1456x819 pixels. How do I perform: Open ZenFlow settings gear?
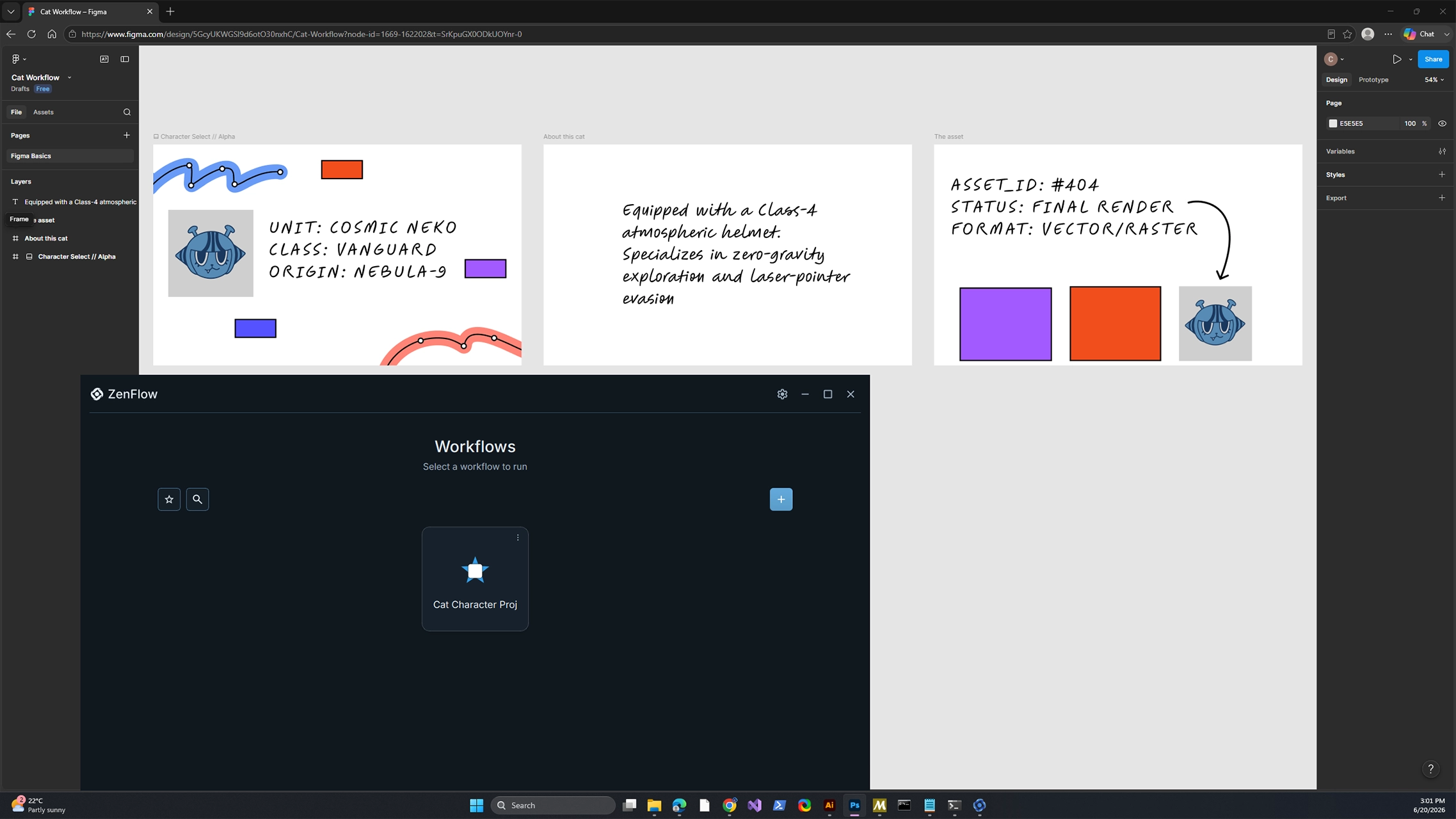tap(782, 394)
